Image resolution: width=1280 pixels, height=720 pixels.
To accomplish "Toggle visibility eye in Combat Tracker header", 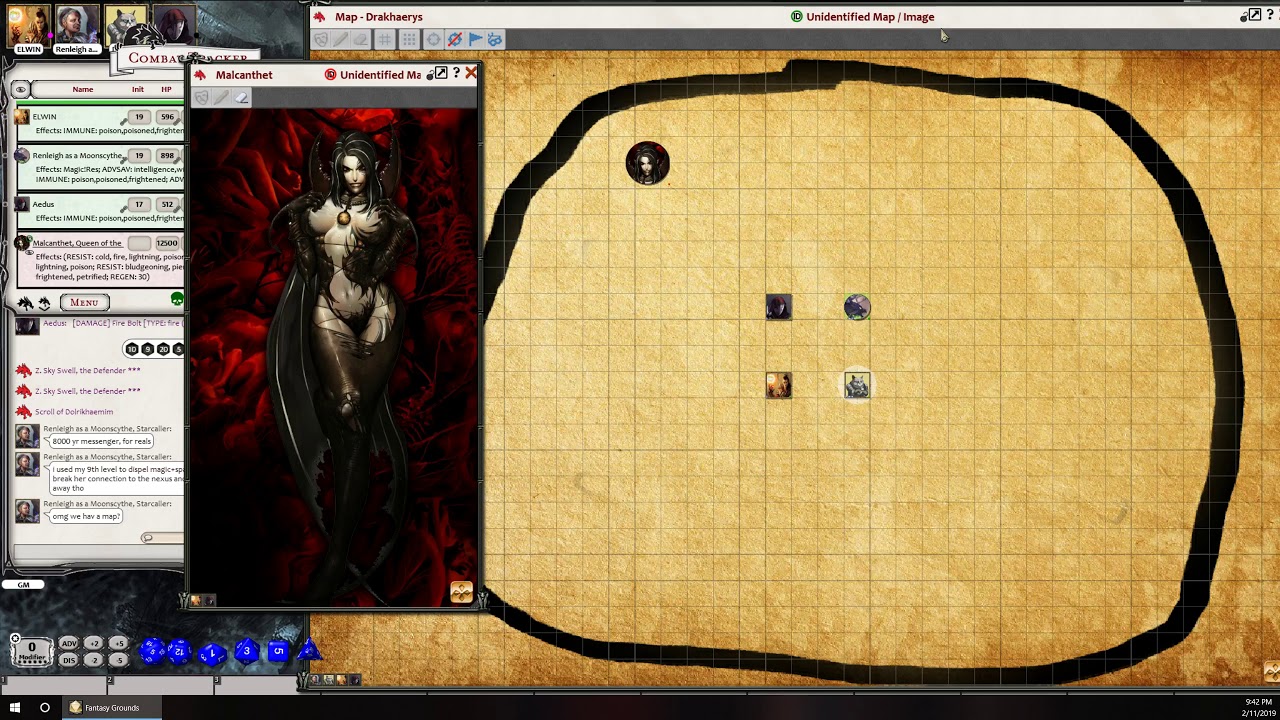I will 20,90.
